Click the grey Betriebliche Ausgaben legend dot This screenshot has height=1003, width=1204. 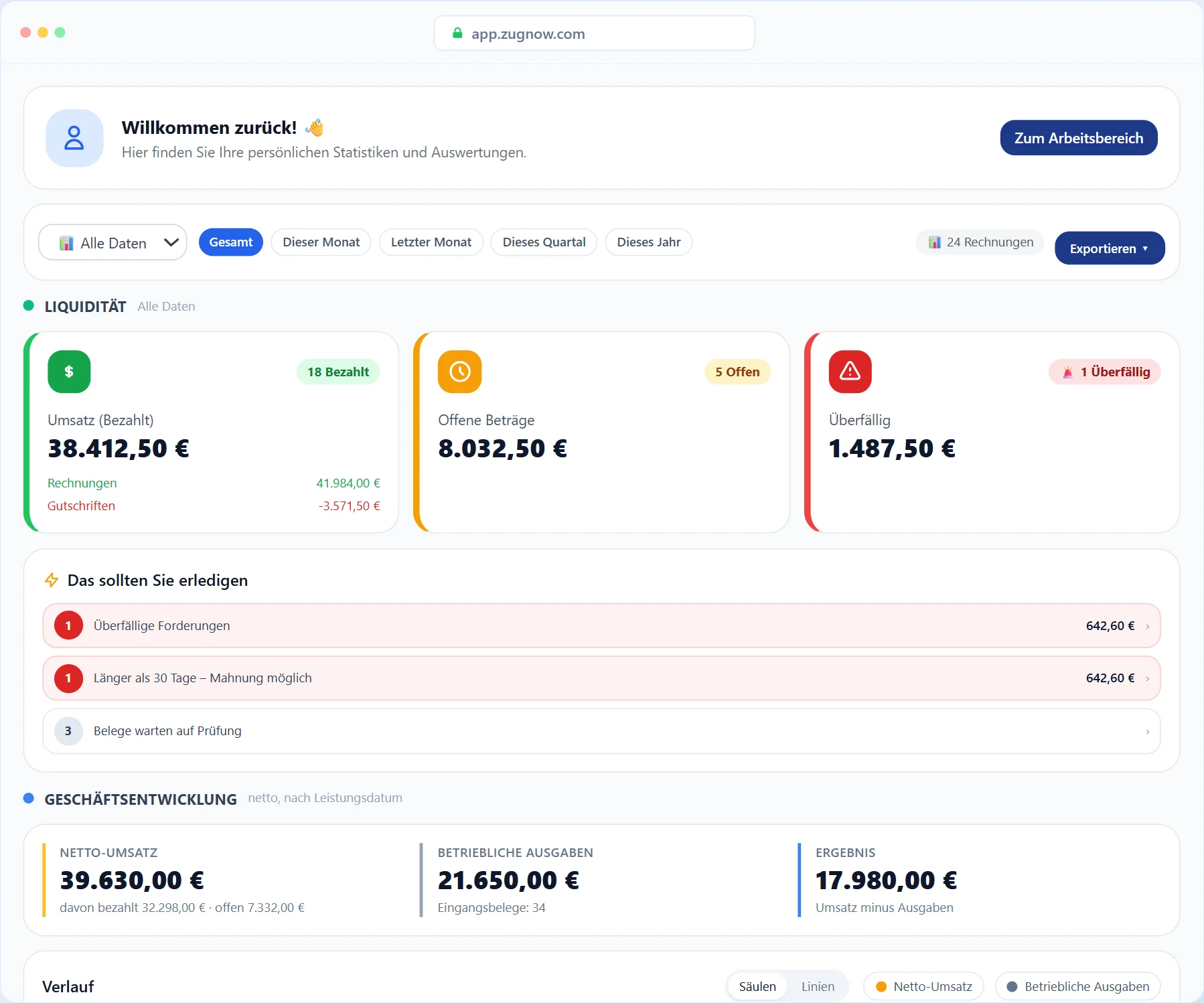click(x=1012, y=986)
